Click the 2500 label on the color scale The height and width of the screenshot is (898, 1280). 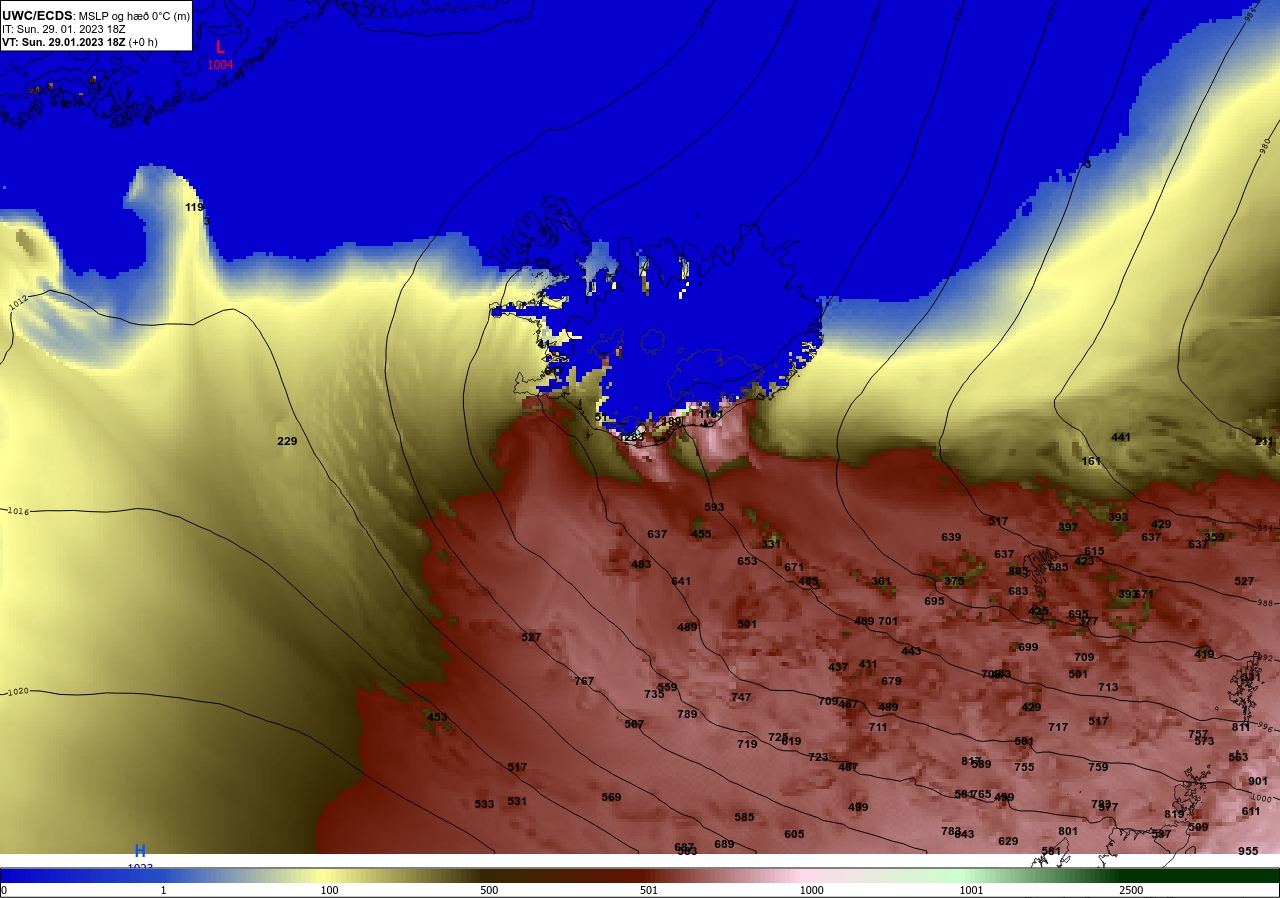click(x=1131, y=890)
